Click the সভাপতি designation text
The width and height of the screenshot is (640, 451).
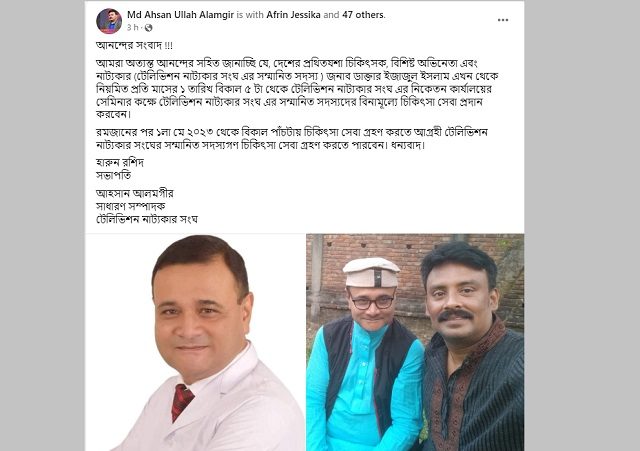(x=113, y=176)
